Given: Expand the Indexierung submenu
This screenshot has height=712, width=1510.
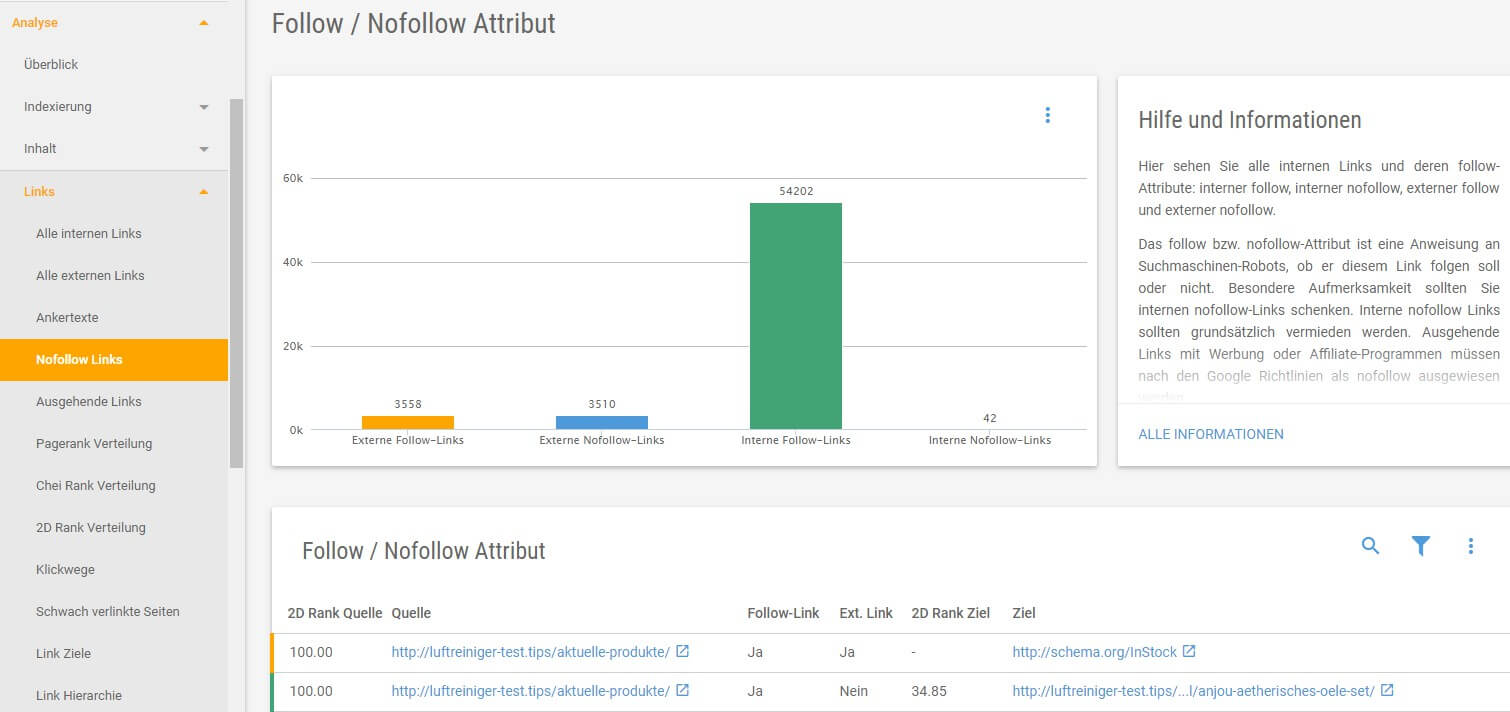Looking at the screenshot, I should point(204,107).
